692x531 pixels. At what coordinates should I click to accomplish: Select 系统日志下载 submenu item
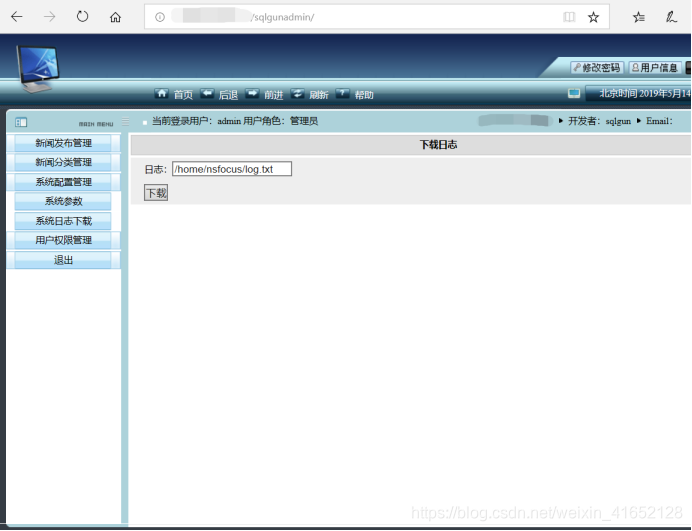tap(63, 221)
